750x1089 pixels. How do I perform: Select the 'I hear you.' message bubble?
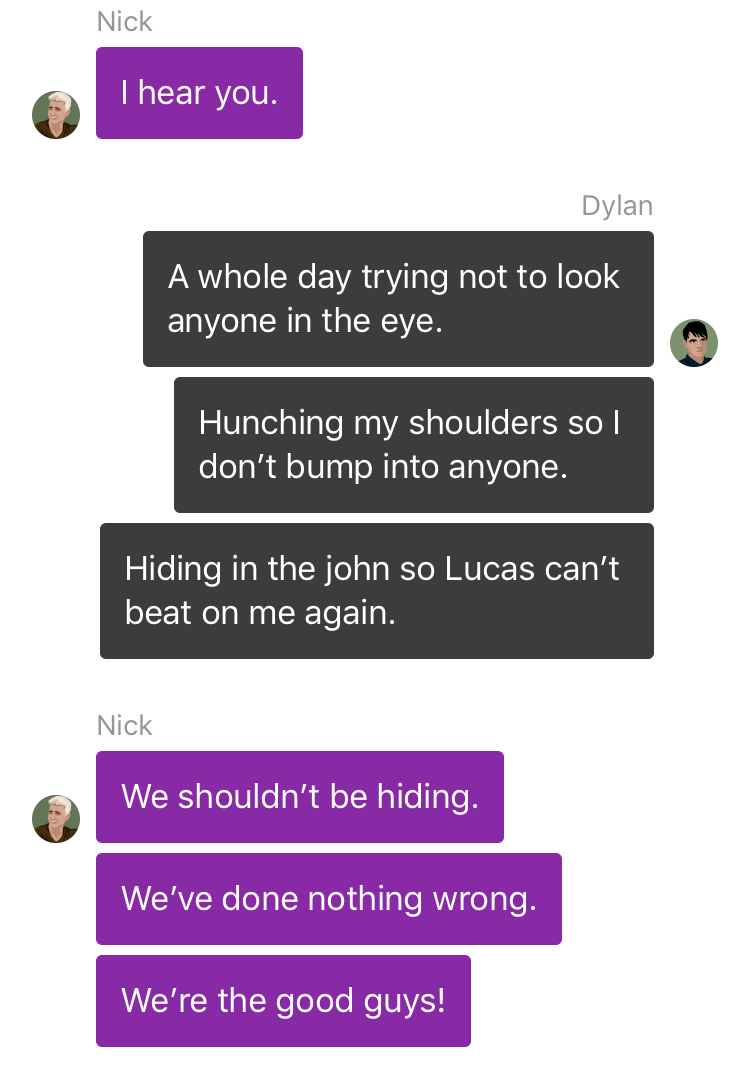tap(199, 93)
